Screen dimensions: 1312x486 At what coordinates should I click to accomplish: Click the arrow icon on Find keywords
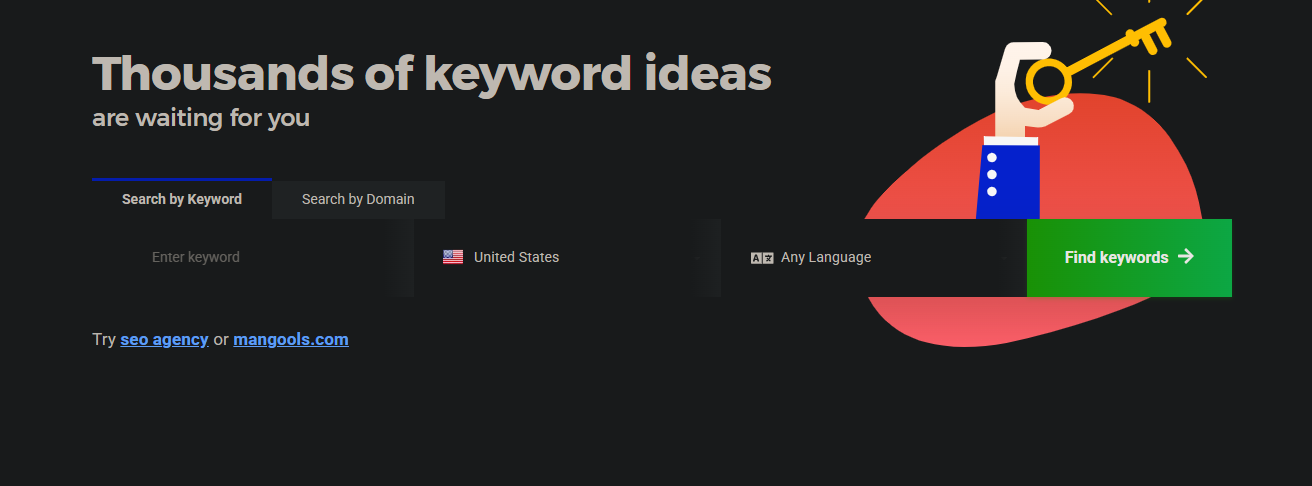coord(1186,257)
